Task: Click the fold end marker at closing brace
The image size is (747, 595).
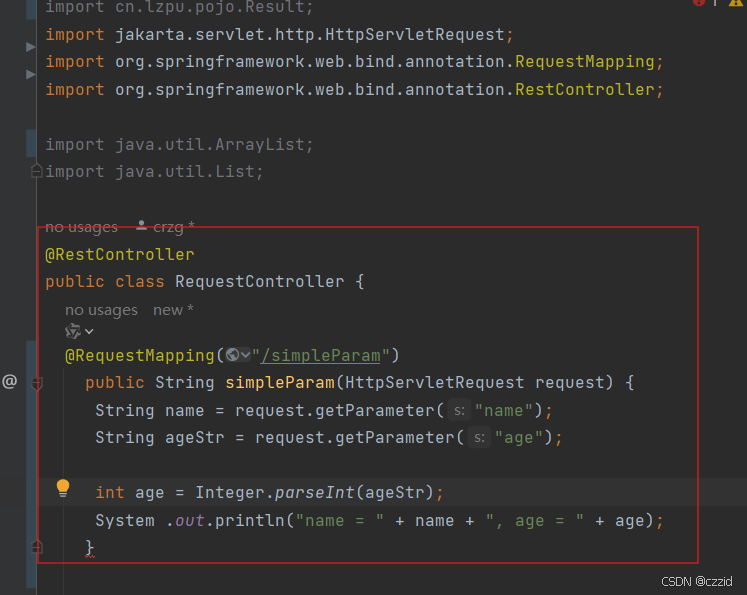Action: [37, 547]
